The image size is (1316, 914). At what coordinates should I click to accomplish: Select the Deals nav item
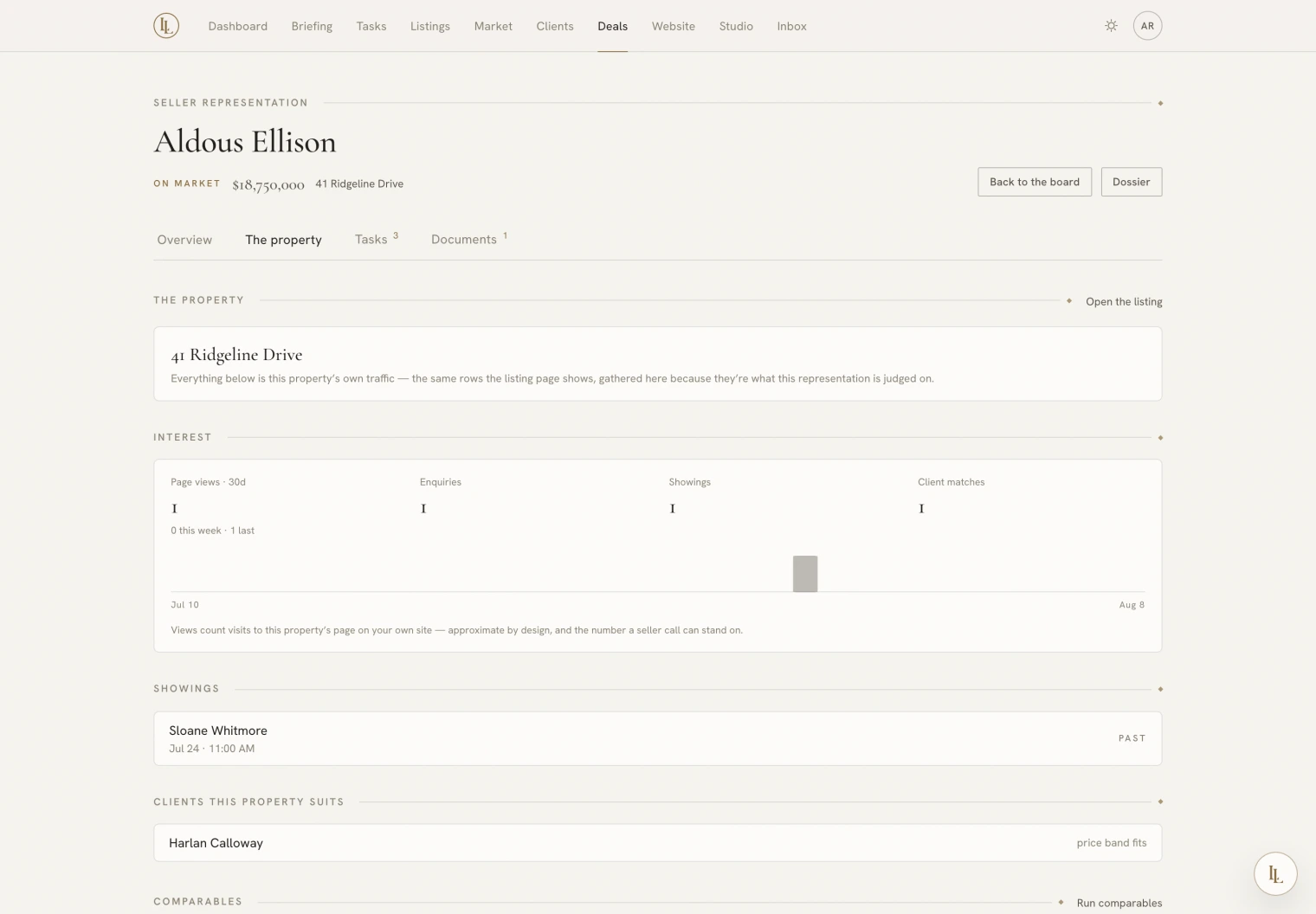click(x=612, y=26)
